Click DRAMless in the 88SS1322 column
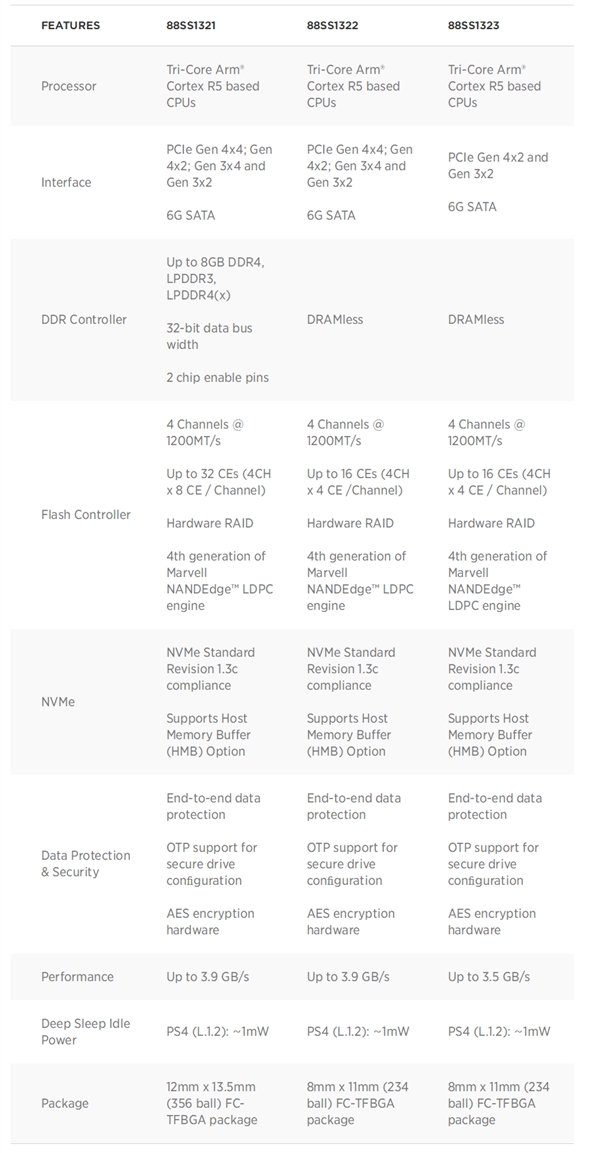 (x=335, y=320)
